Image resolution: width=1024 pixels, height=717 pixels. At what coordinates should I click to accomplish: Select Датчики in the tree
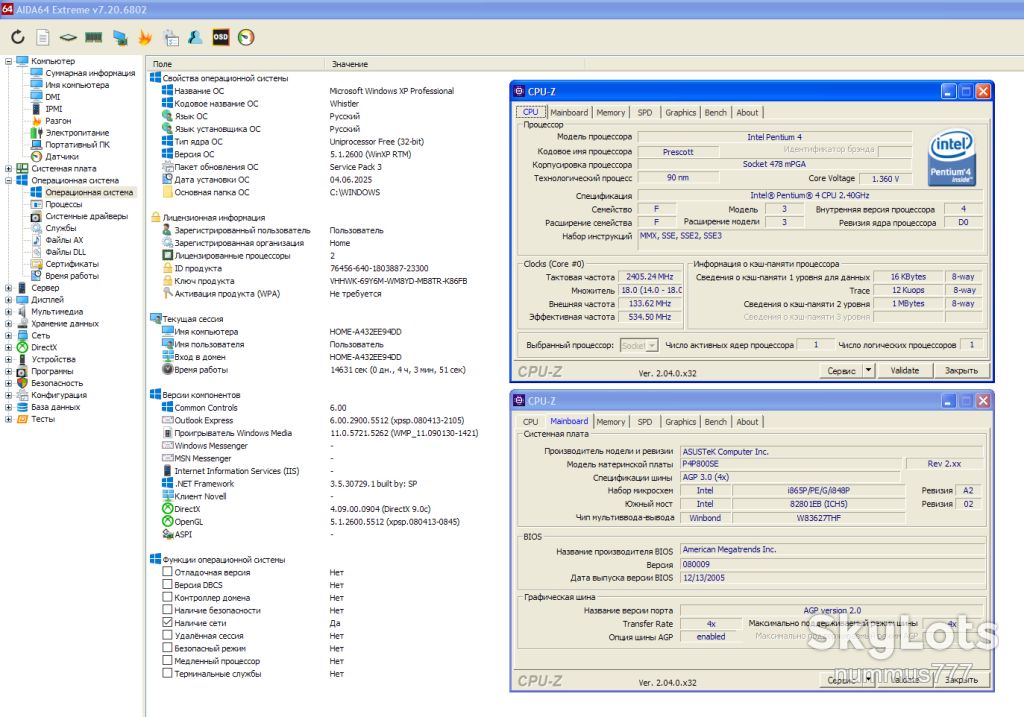coord(62,157)
